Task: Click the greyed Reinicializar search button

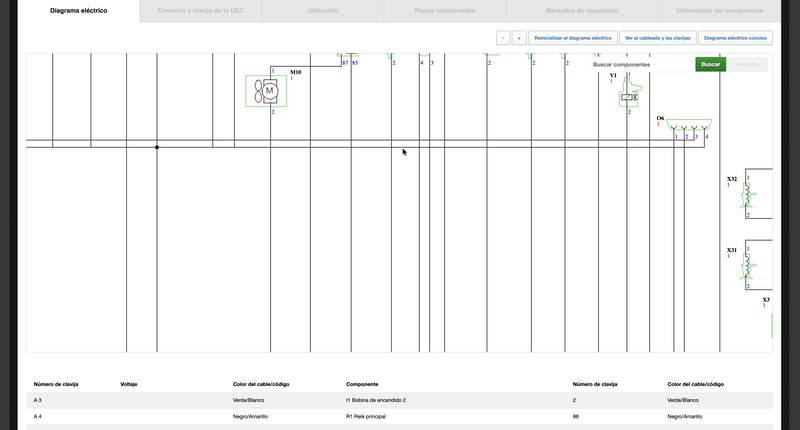Action: 747,64
